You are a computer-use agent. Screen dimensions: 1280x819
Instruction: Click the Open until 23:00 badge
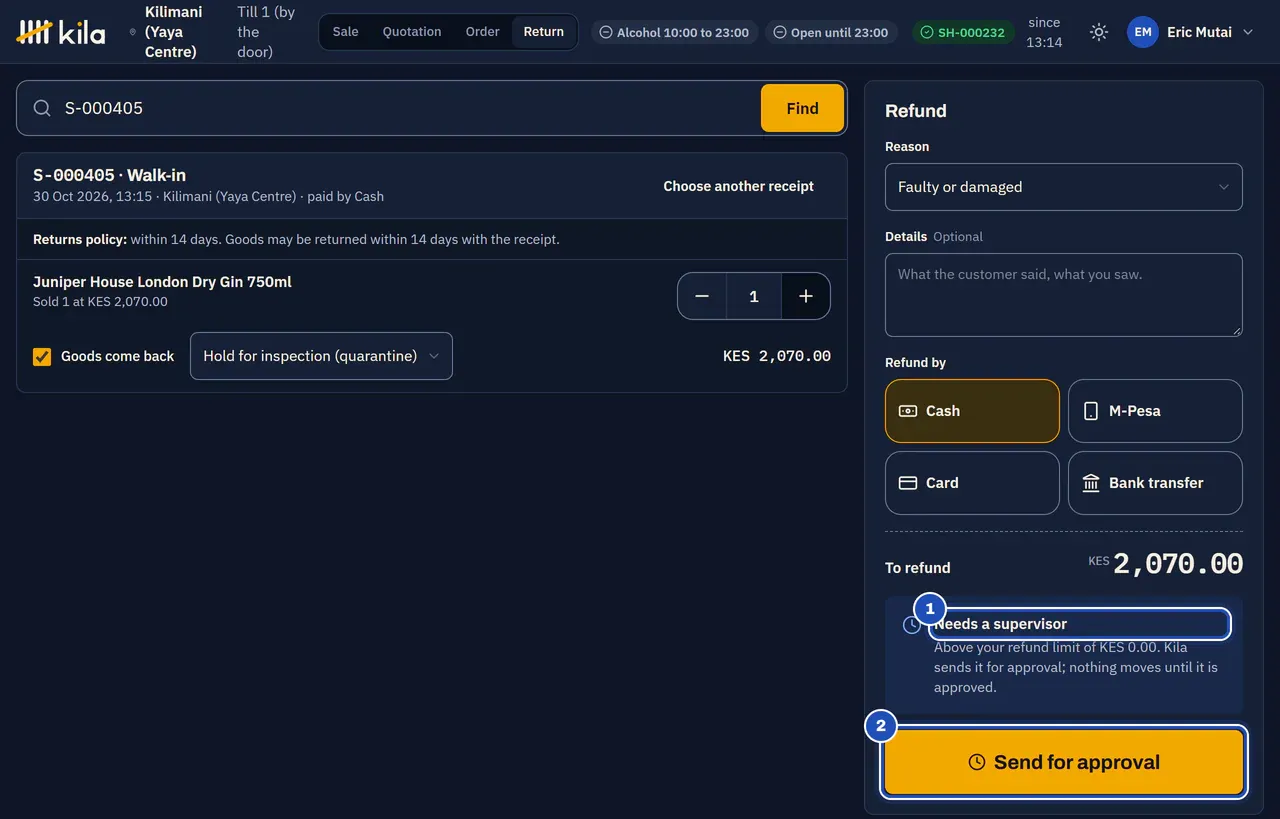click(x=831, y=32)
